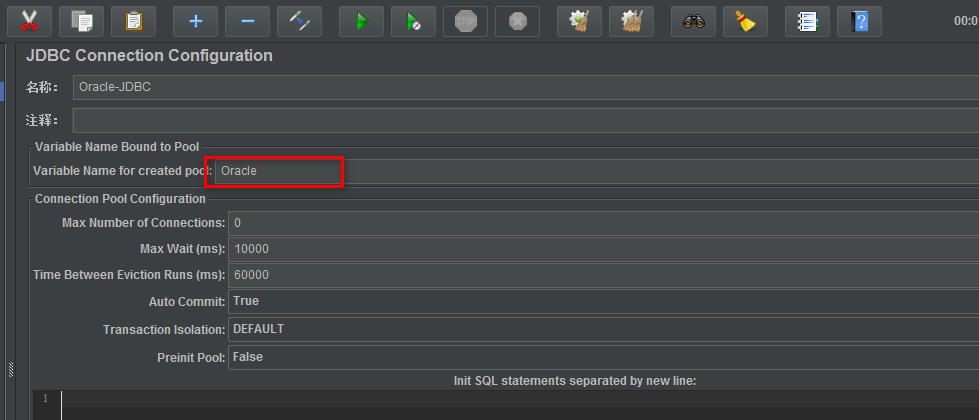Screen dimensions: 979x420
Task: Click the 名称 field containing Oracle-JDBC
Action: (x=526, y=87)
